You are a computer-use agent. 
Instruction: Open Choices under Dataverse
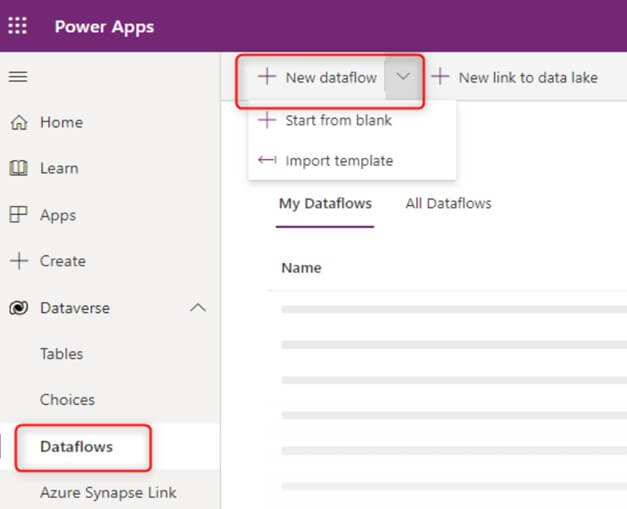[67, 400]
